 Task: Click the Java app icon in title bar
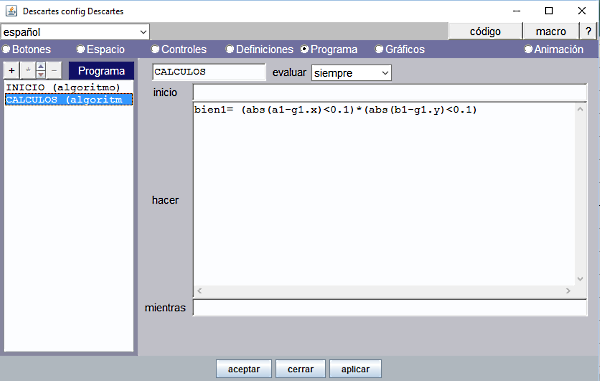[11, 11]
